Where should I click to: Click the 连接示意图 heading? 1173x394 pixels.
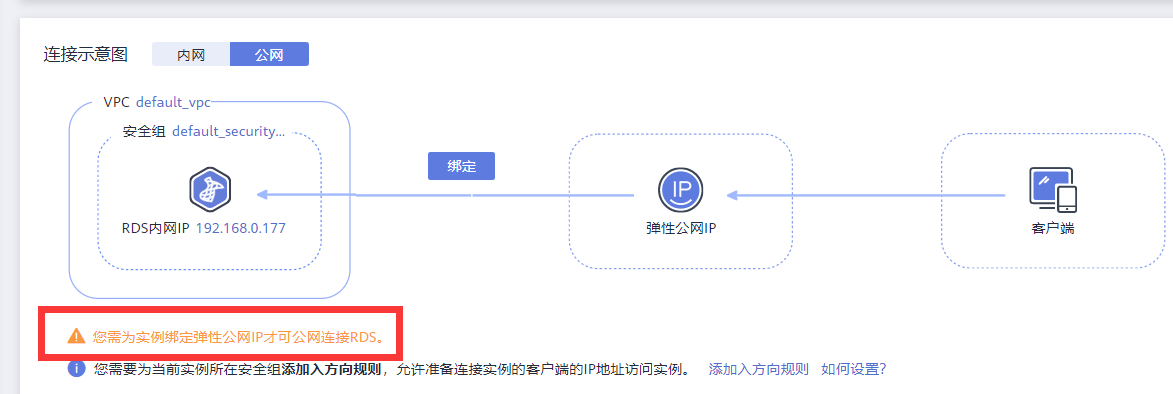[x=85, y=55]
